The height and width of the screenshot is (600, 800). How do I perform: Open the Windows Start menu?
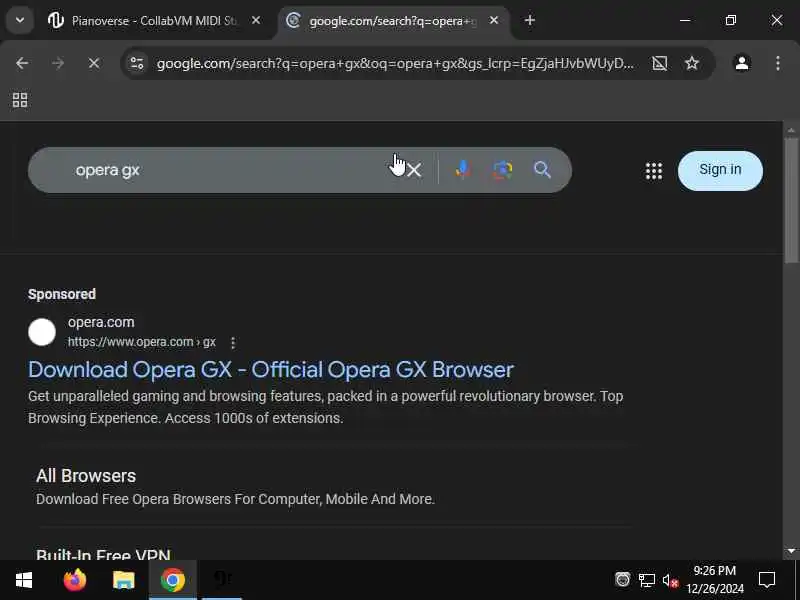pyautogui.click(x=24, y=580)
